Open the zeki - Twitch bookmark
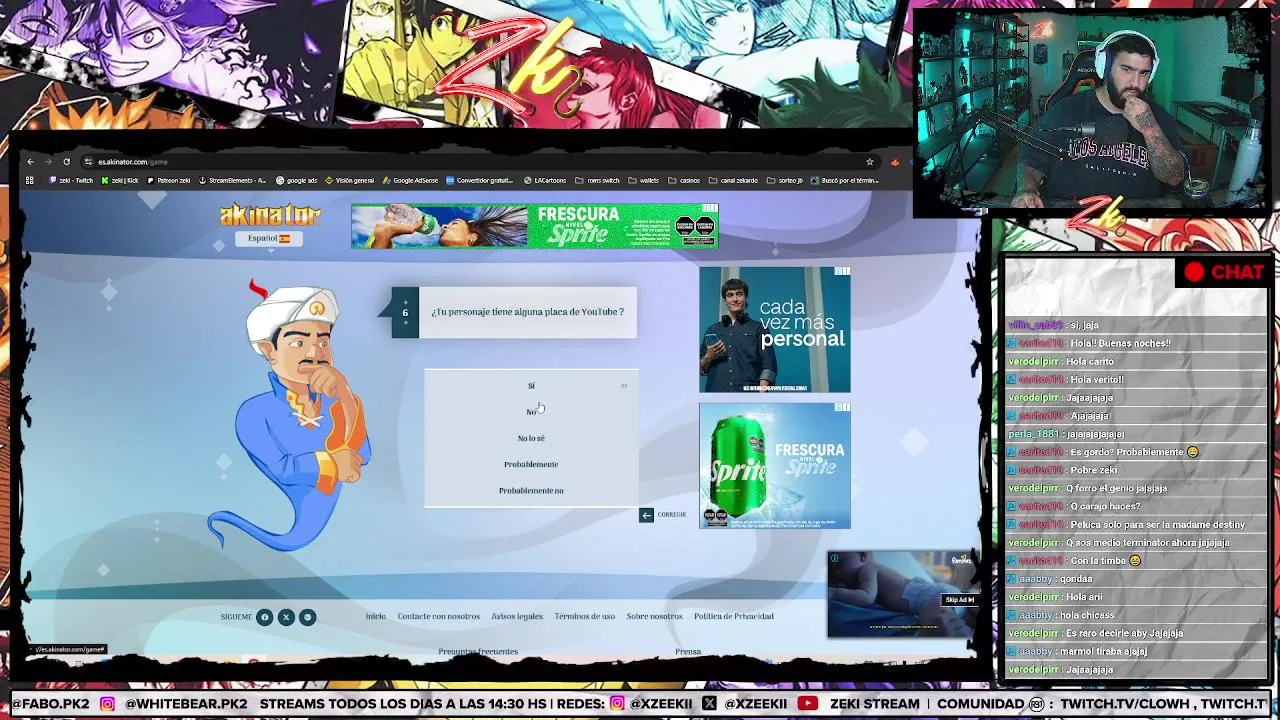This screenshot has height=720, width=1280. (x=71, y=181)
